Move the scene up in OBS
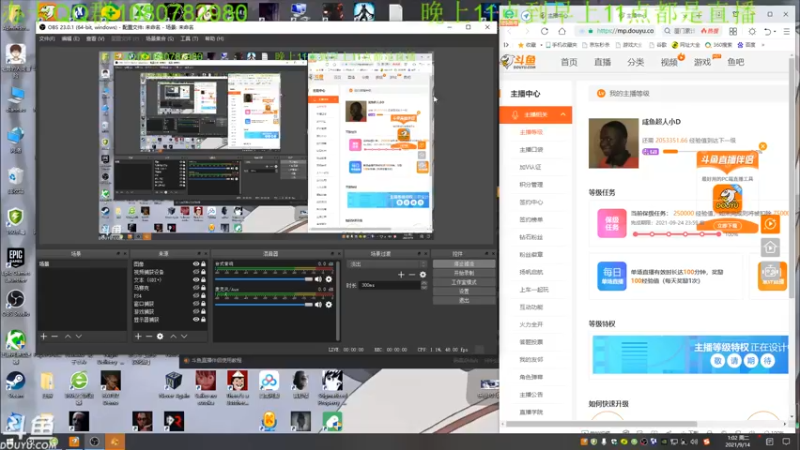The height and width of the screenshot is (450, 800). click(68, 336)
